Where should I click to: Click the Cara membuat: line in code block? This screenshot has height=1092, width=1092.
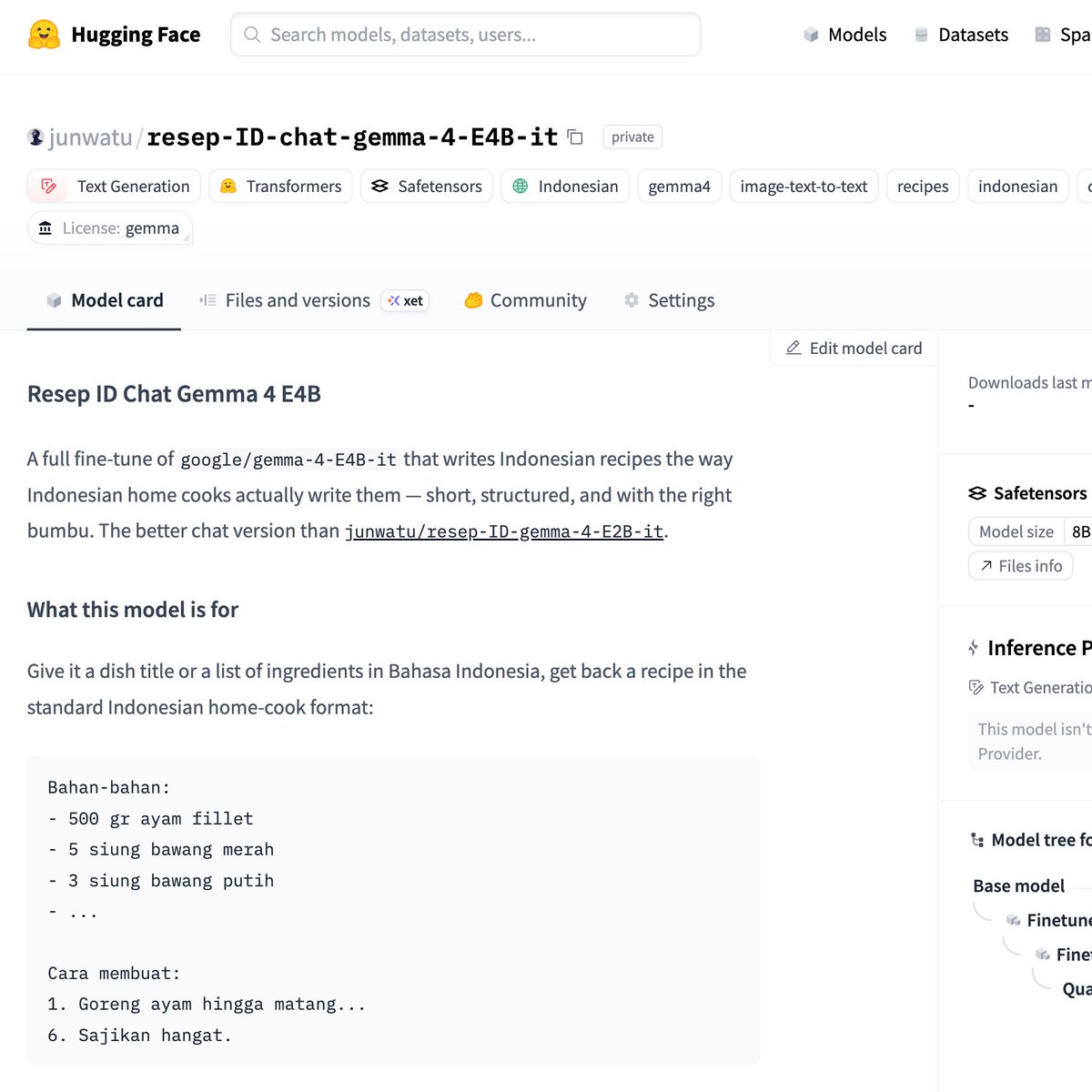[x=114, y=974]
